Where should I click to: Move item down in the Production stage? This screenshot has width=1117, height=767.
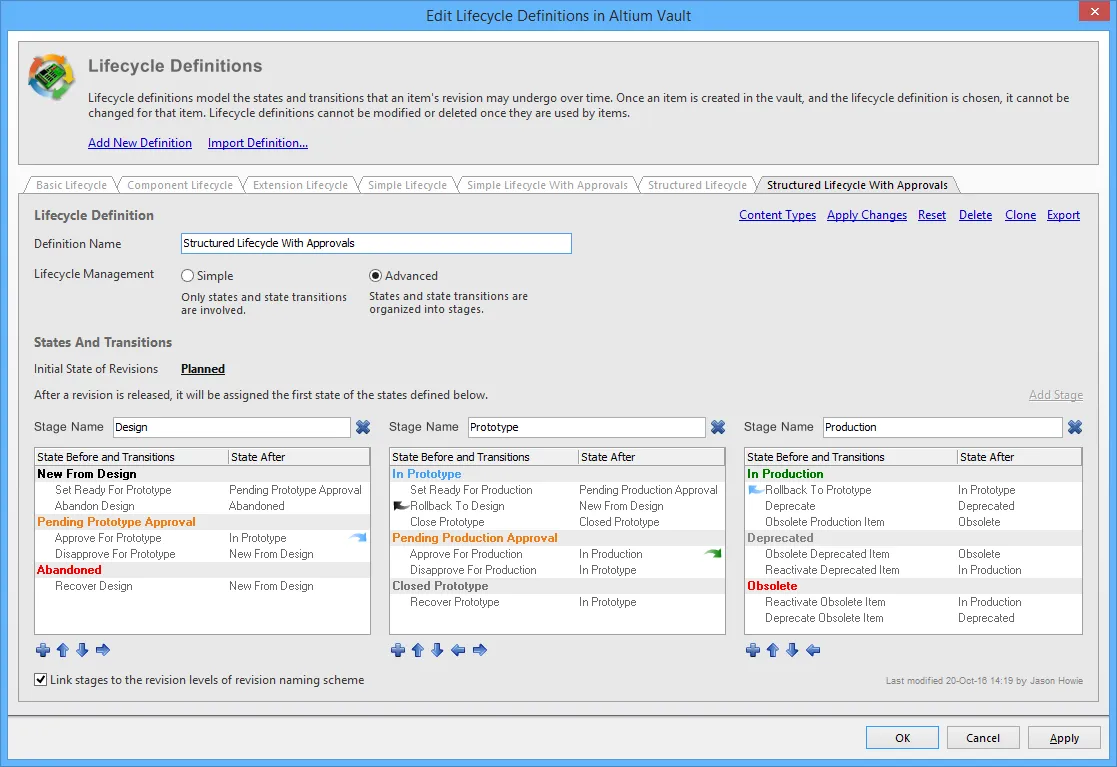pyautogui.click(x=792, y=649)
